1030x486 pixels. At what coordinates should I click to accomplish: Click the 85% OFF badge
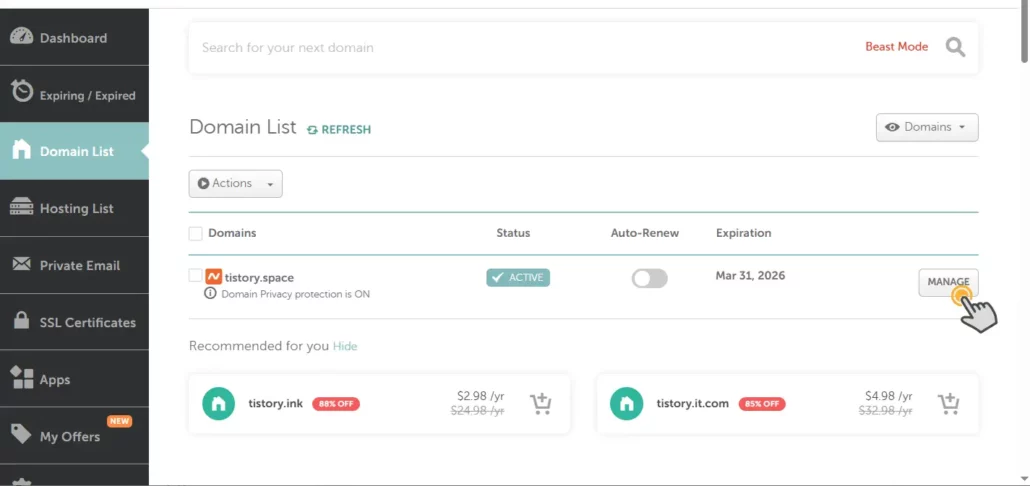(762, 404)
